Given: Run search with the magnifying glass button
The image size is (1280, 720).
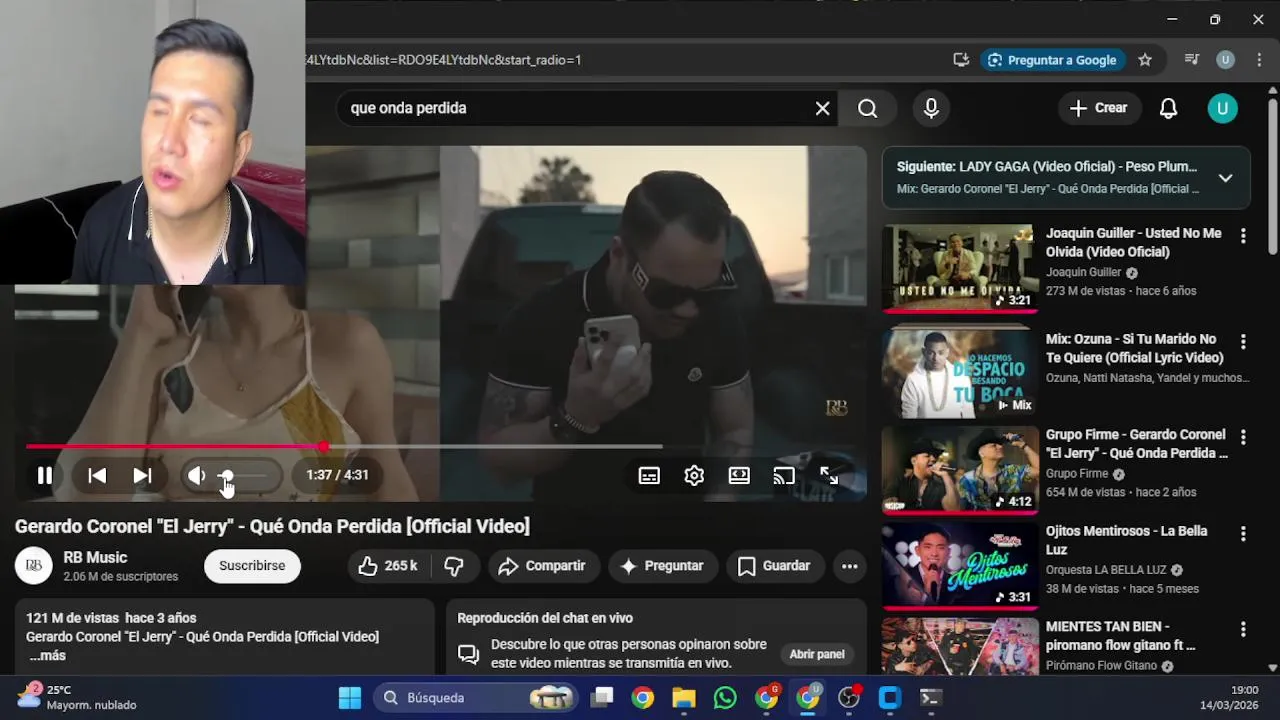Looking at the screenshot, I should (x=868, y=108).
